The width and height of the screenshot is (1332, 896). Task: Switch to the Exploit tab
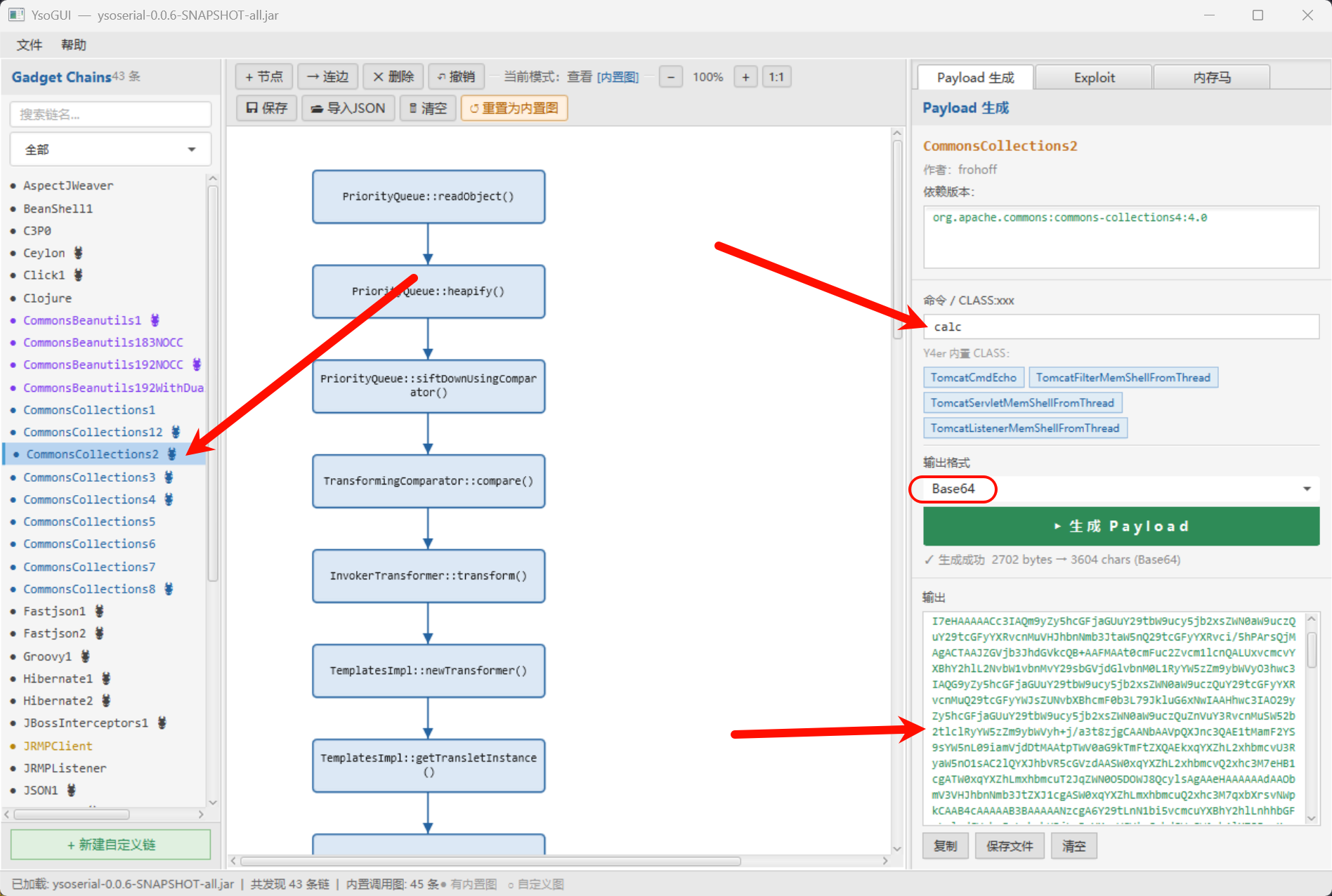coord(1094,77)
